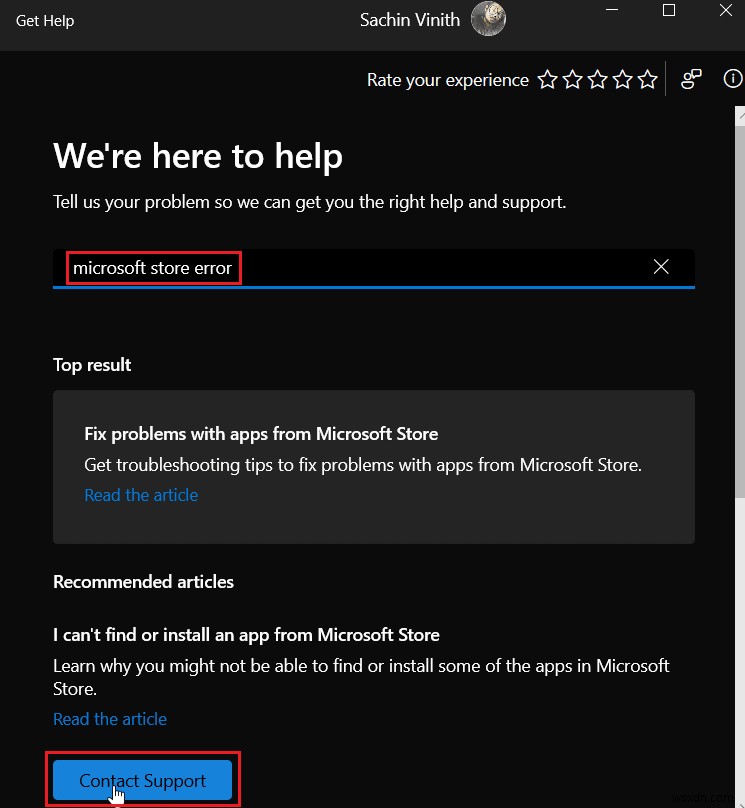The image size is (745, 808).
Task: Select the Recommended articles heading
Action: (143, 581)
